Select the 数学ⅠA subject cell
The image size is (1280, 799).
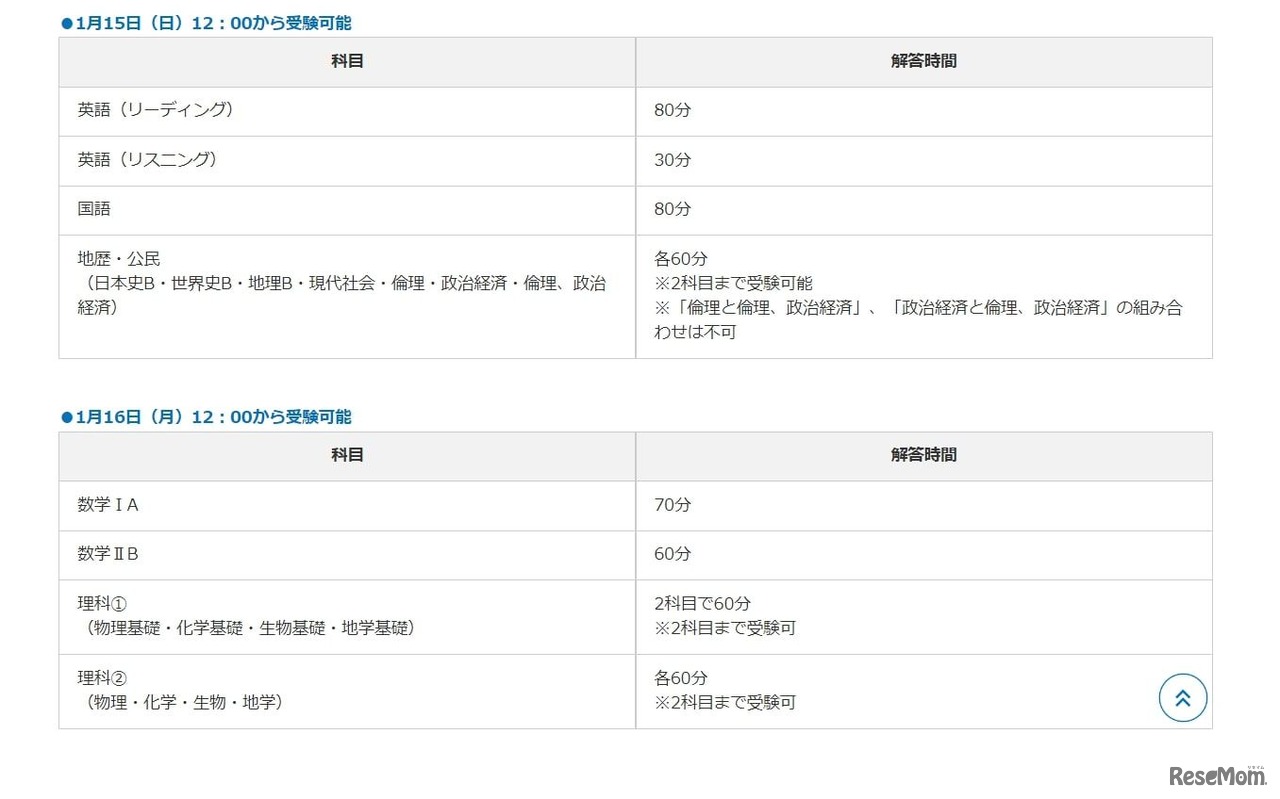(x=108, y=505)
